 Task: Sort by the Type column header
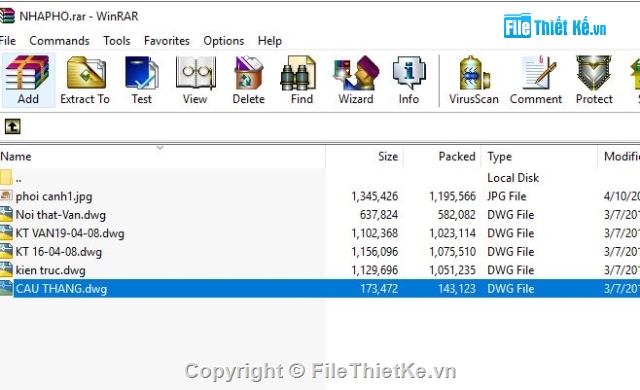[x=540, y=156]
